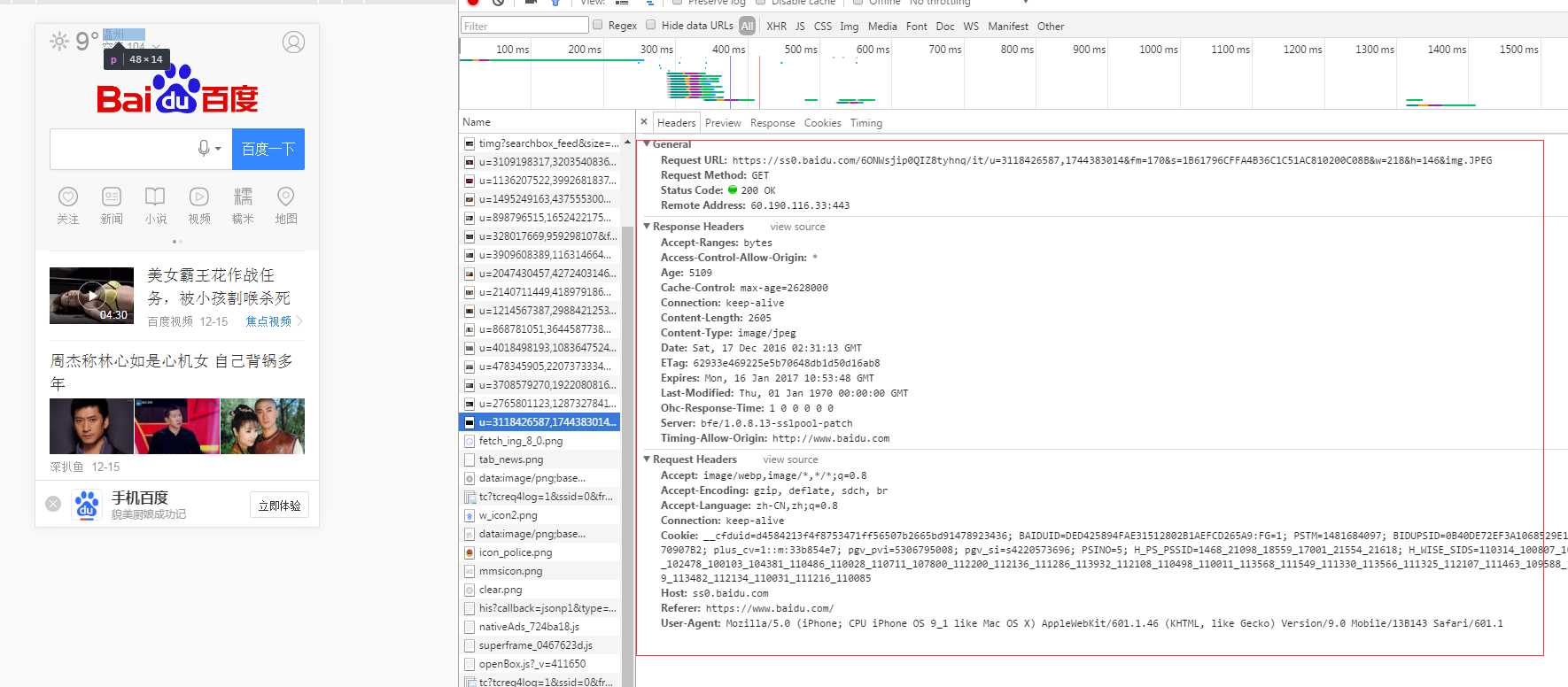
Task: Open the ancient costume couple thumbnail
Action: tap(262, 426)
